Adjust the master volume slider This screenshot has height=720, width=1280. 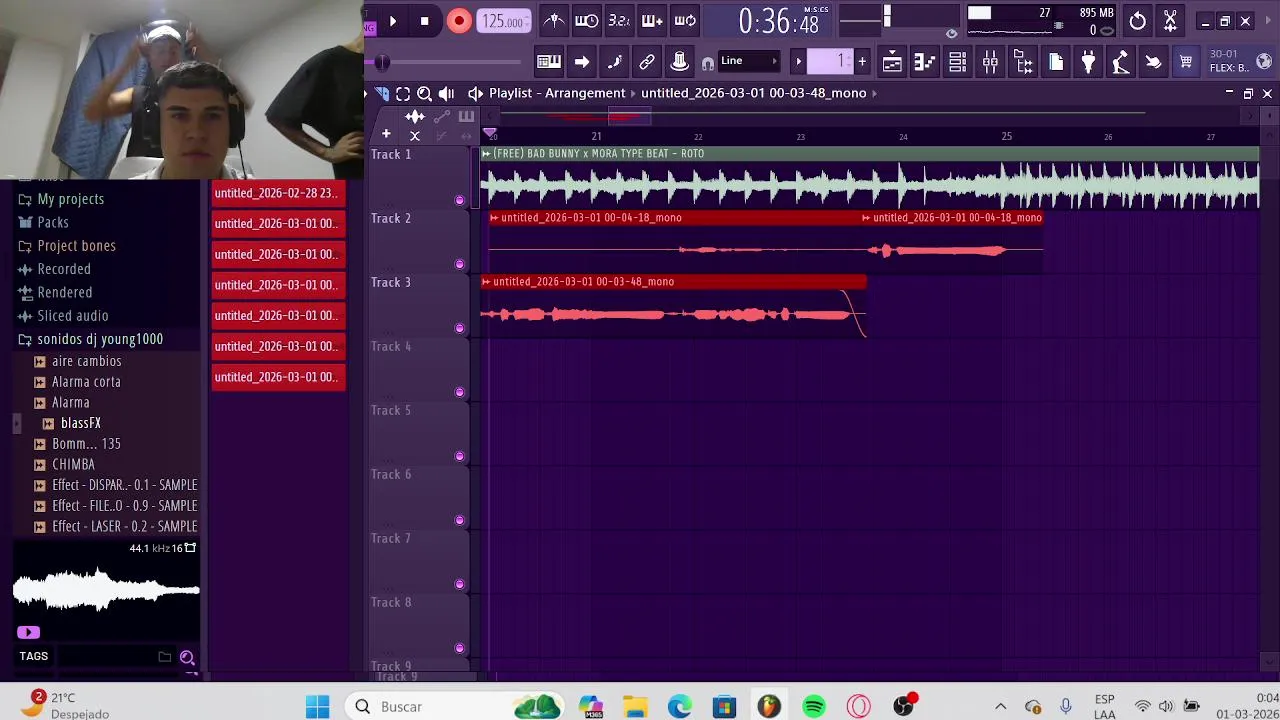click(x=886, y=17)
